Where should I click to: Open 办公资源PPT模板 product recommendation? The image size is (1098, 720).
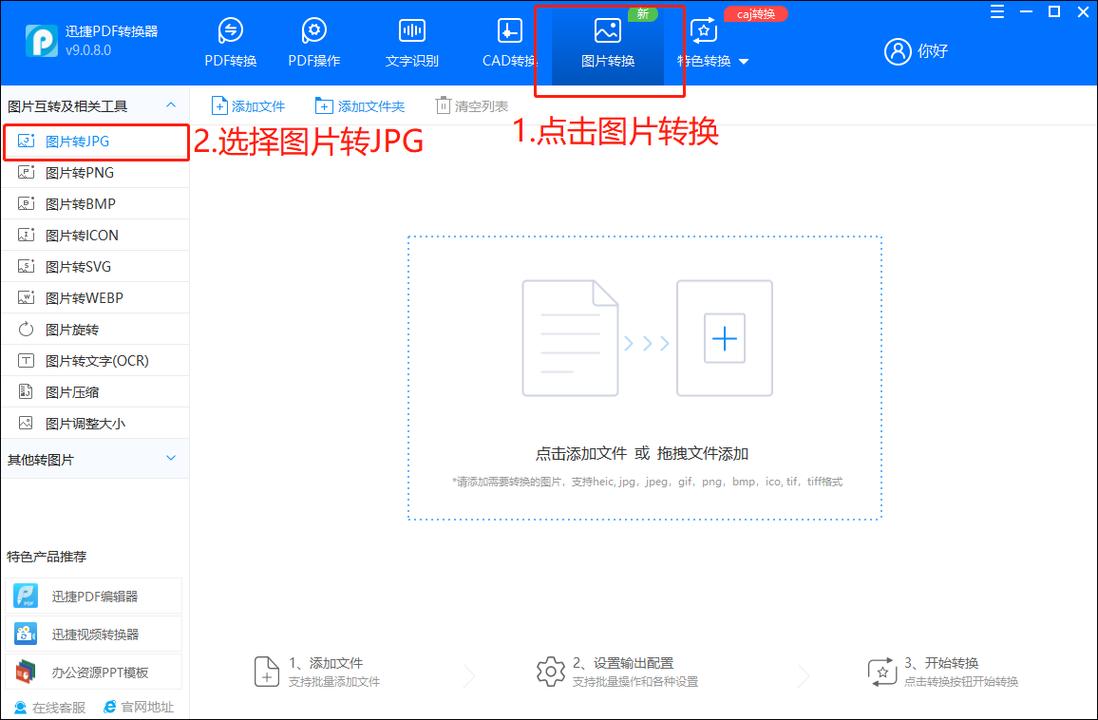tap(93, 672)
